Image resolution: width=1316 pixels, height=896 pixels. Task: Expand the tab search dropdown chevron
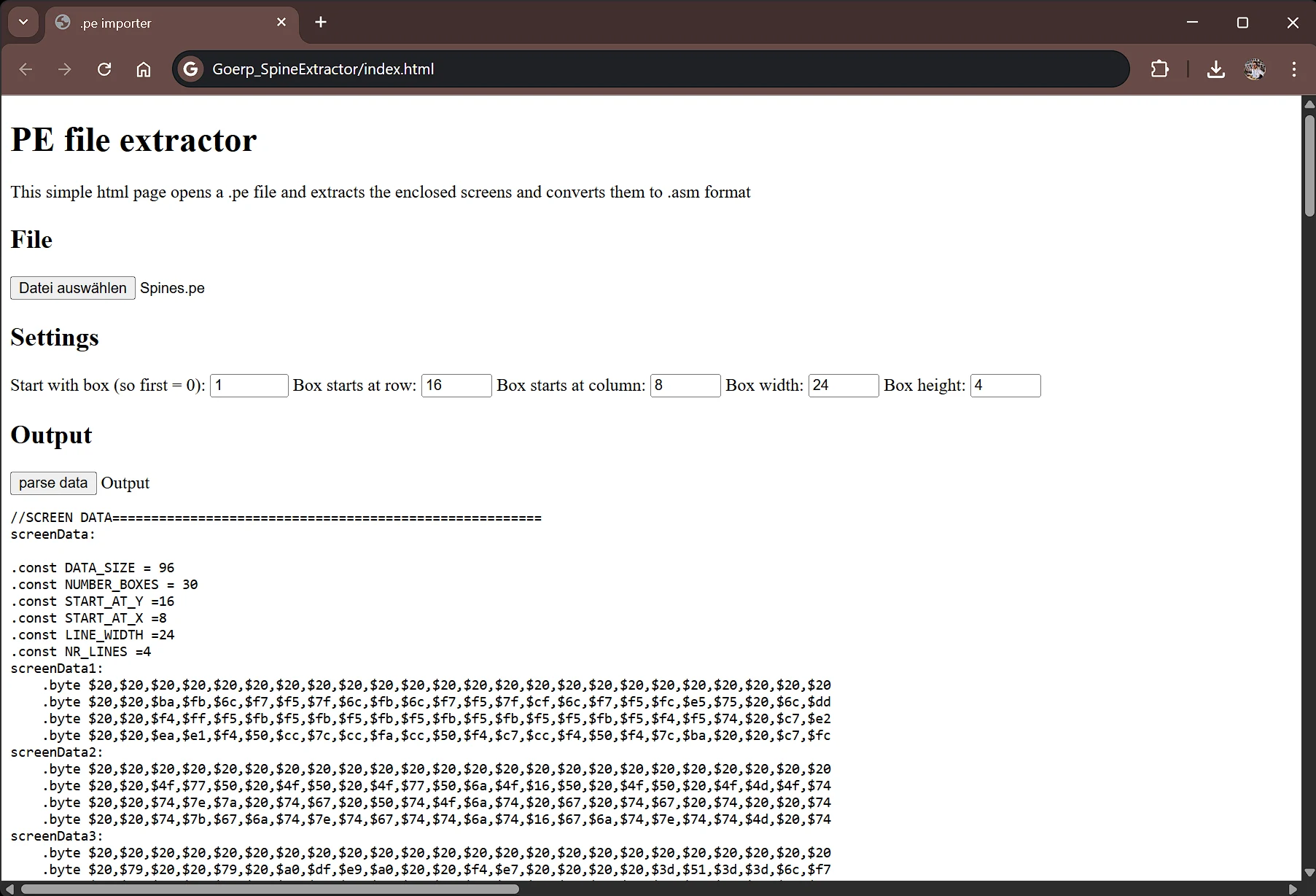click(x=23, y=23)
